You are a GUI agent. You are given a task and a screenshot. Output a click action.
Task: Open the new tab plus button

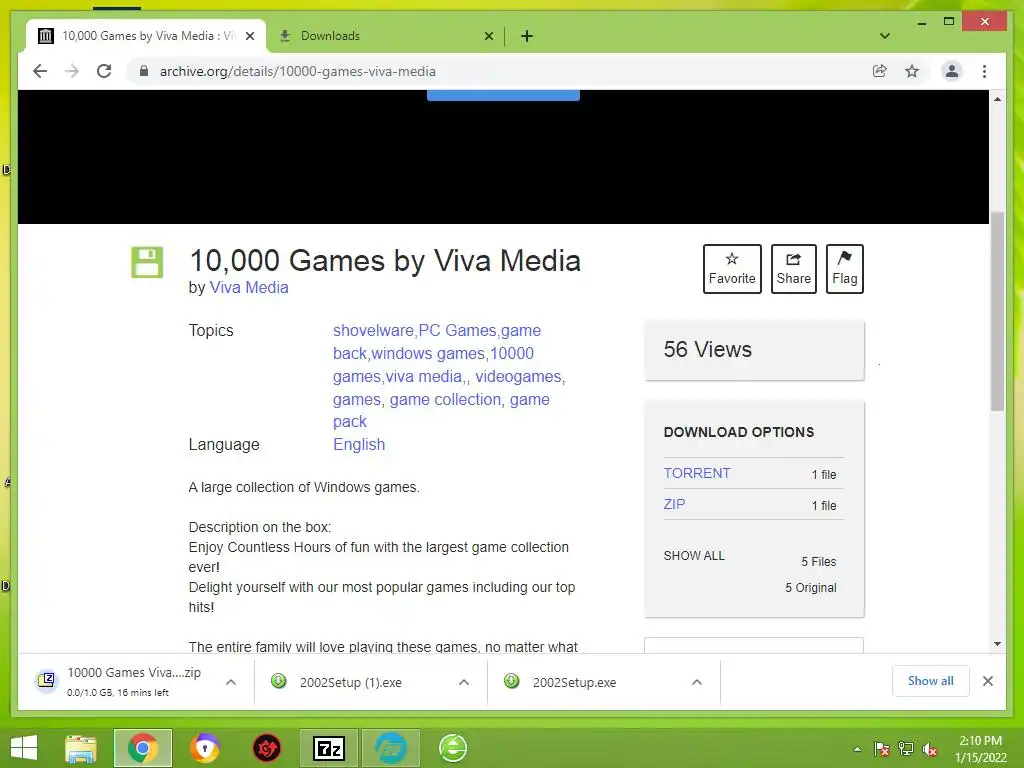(527, 36)
